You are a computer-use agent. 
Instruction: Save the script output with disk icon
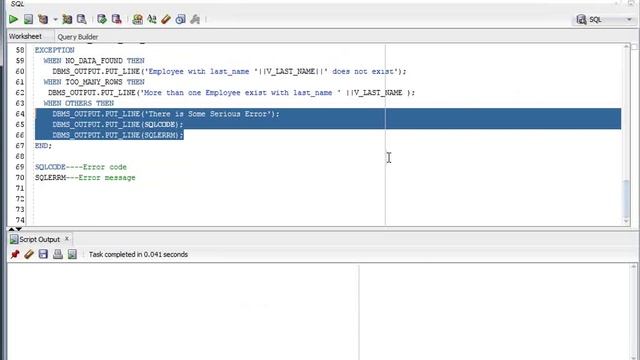tap(43, 254)
